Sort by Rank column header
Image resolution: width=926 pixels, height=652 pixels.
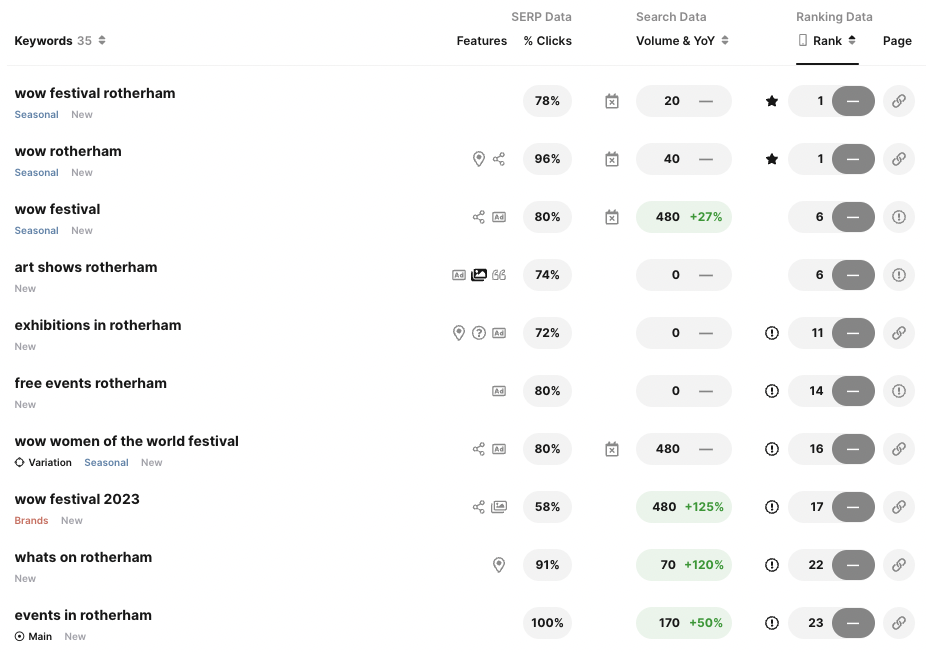(827, 41)
